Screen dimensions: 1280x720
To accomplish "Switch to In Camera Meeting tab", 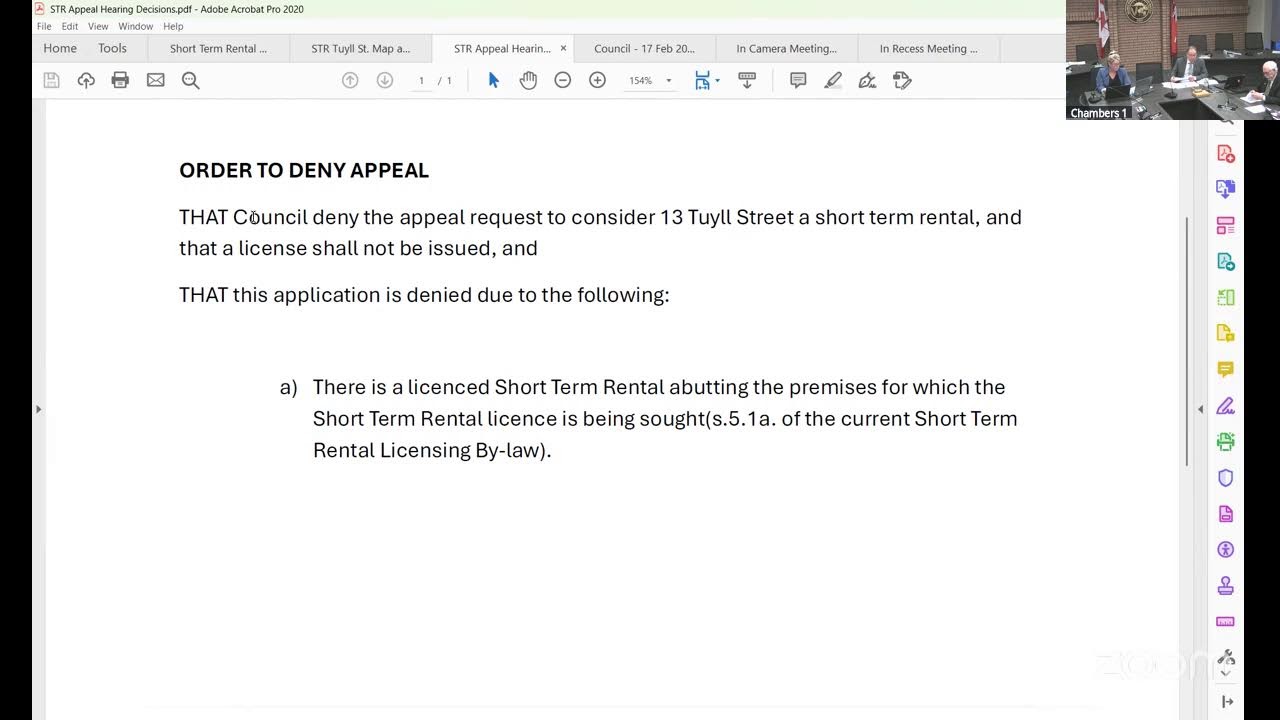I will click(x=787, y=48).
